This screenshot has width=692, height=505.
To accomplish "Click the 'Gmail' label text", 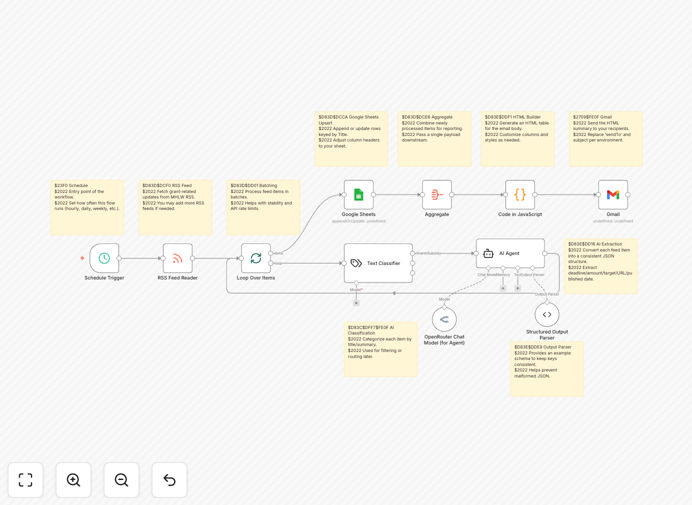I will click(613, 215).
